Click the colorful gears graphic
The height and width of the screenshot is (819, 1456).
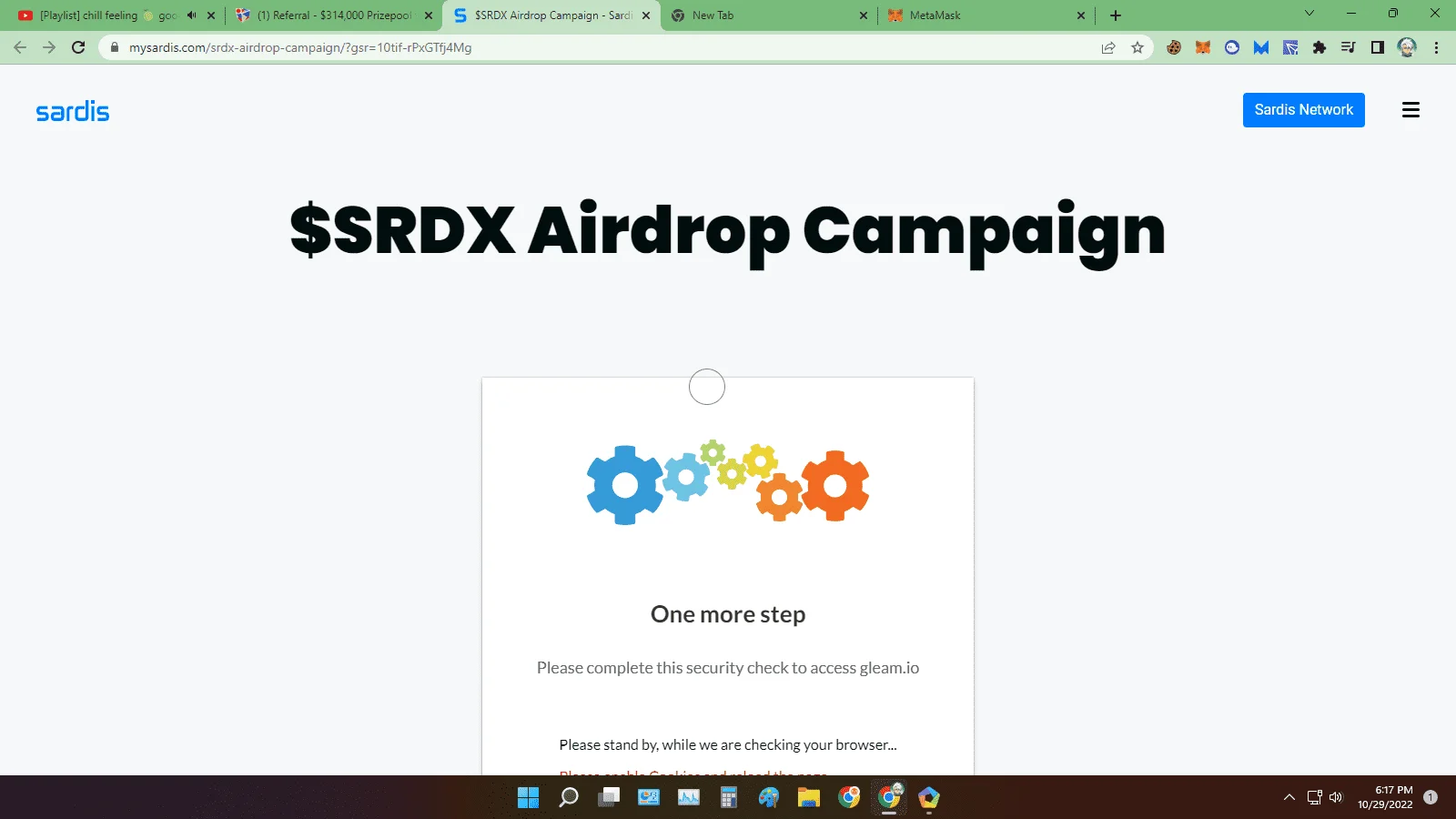click(x=728, y=482)
